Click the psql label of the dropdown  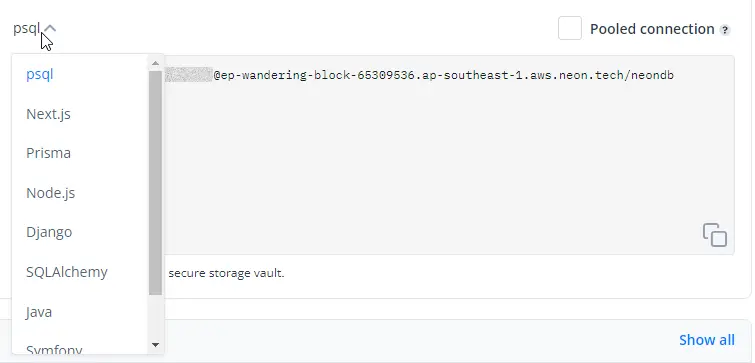coord(26,29)
